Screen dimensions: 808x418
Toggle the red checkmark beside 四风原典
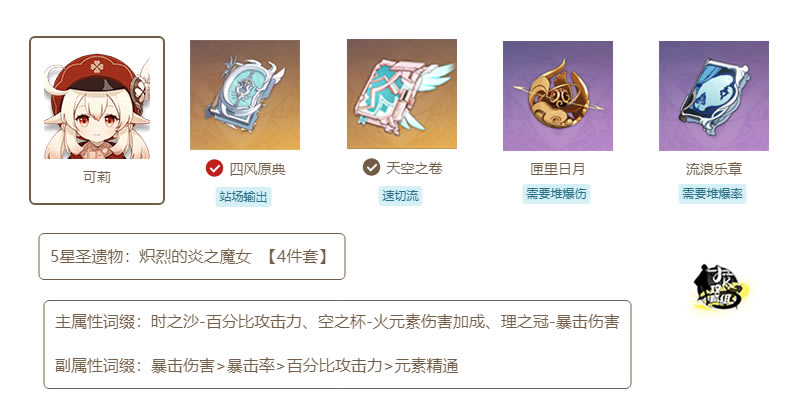click(214, 168)
